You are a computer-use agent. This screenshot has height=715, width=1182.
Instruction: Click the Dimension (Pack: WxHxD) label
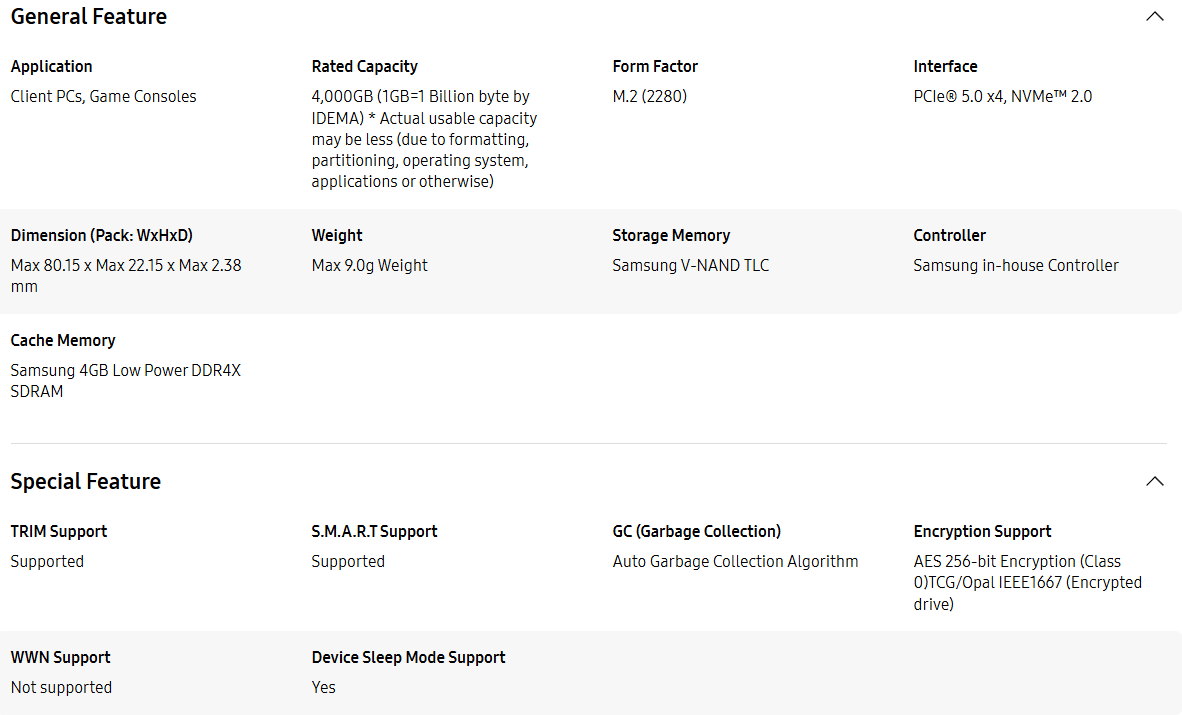click(102, 235)
